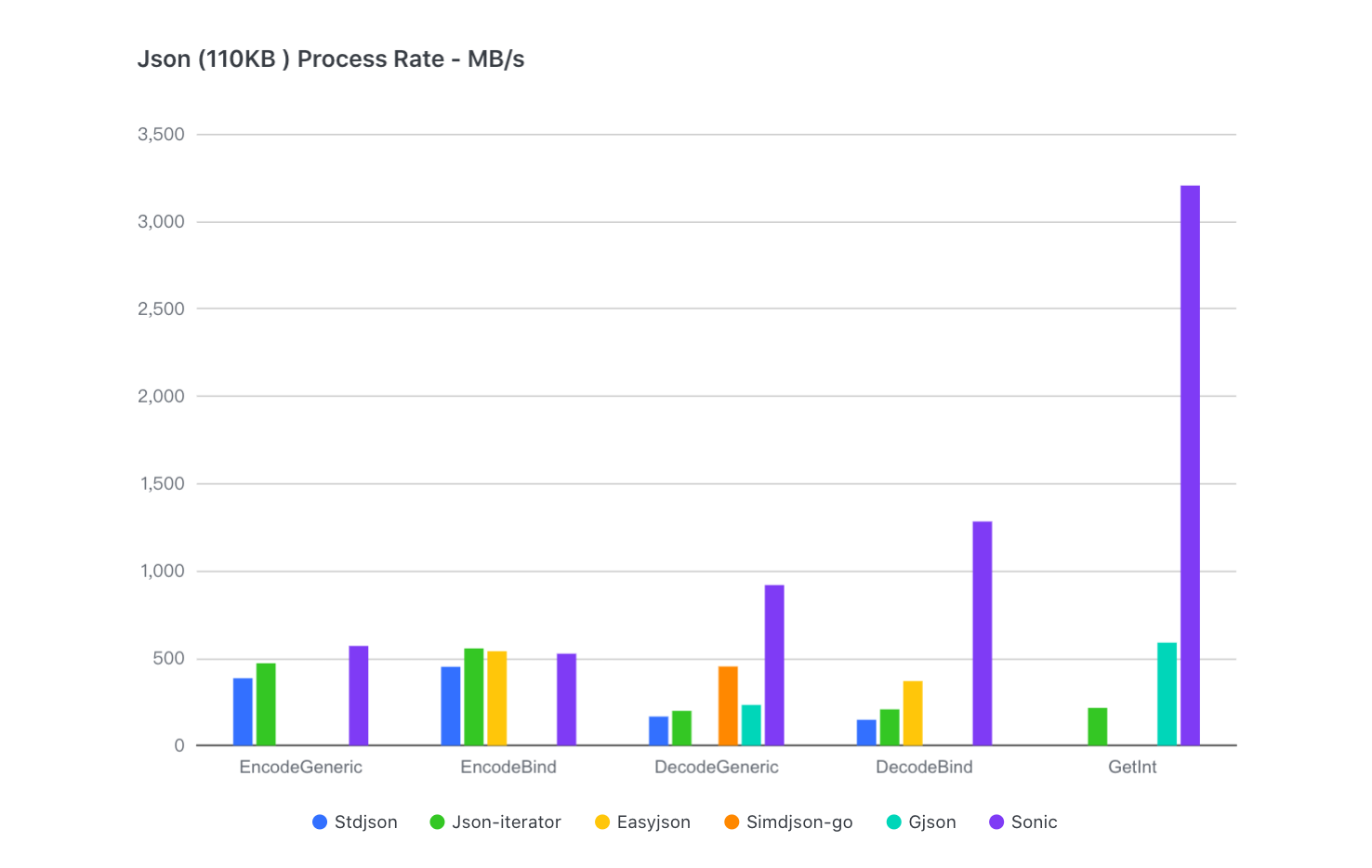Click the Gjson teal legend dot
Screen dimensions: 1372x868
click(x=894, y=822)
